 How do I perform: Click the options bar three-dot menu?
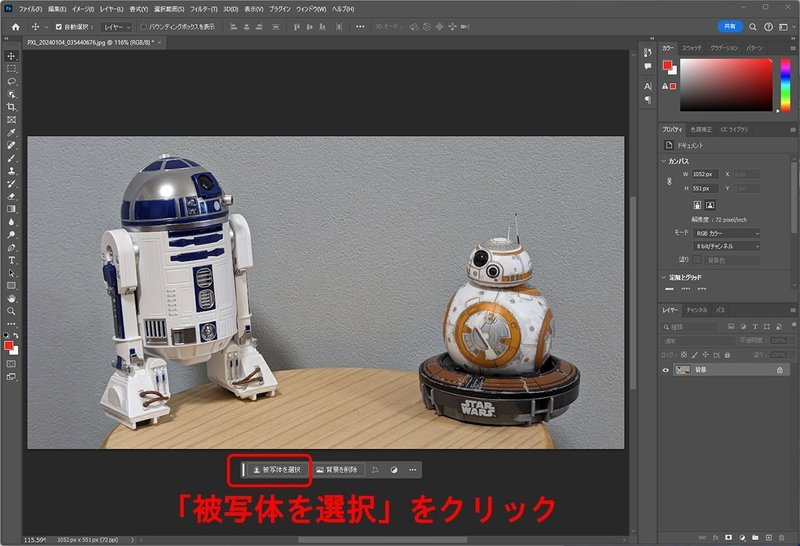(360, 27)
